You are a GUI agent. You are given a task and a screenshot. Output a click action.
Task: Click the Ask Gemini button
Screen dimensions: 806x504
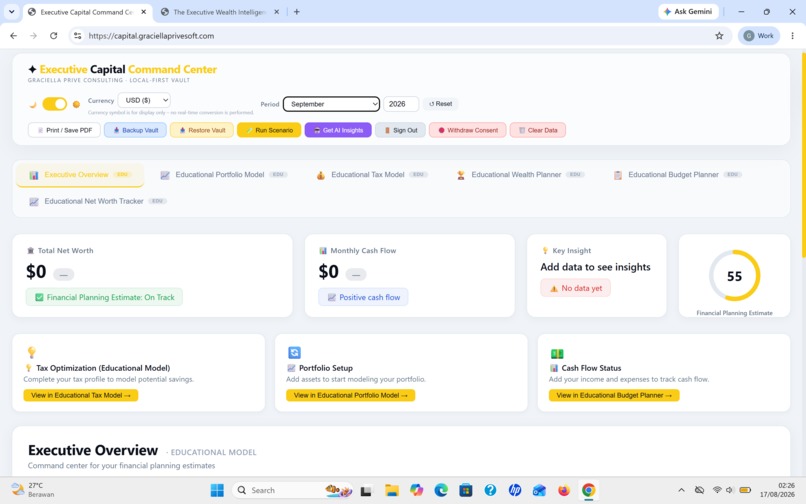[x=688, y=11]
